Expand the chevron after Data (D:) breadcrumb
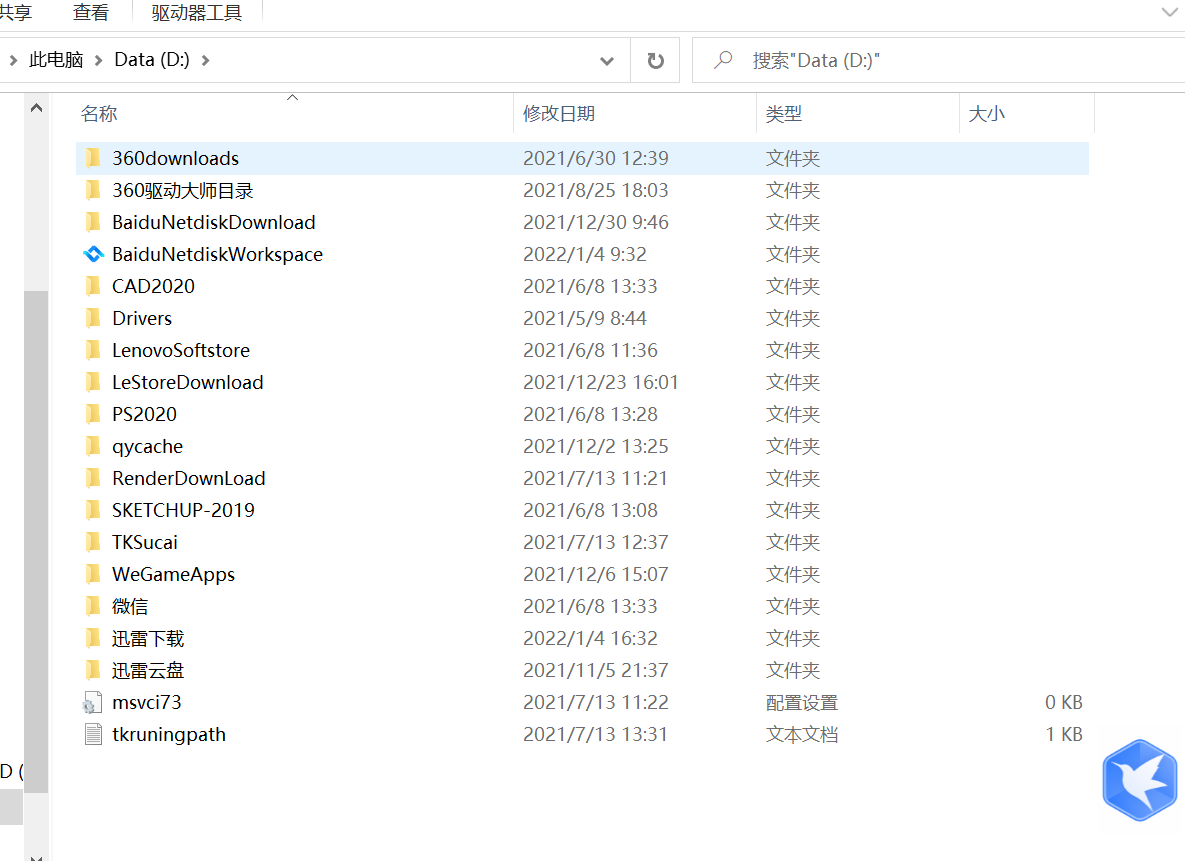The width and height of the screenshot is (1185, 861). tap(206, 60)
